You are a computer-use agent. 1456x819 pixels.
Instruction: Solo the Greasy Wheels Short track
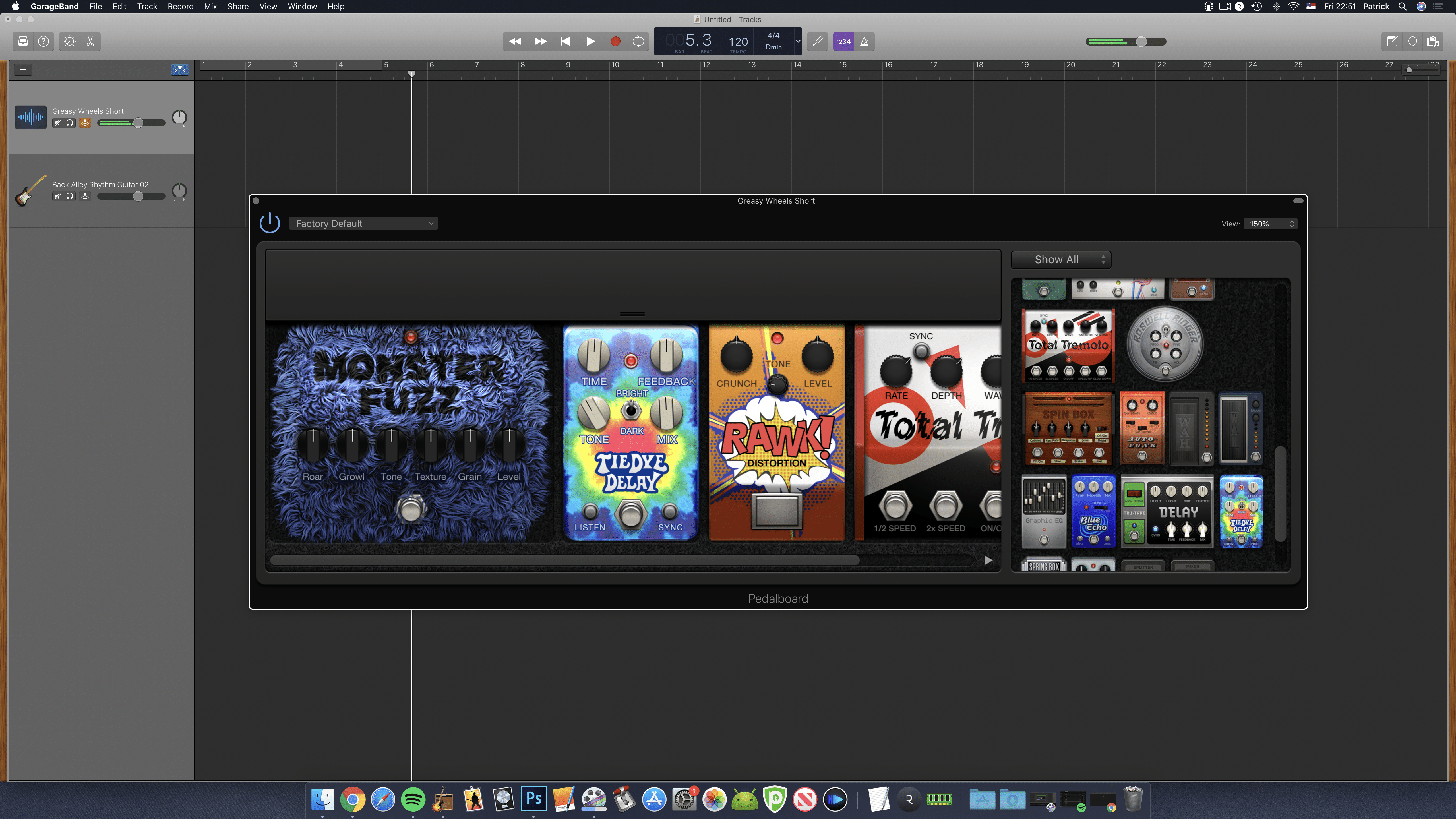point(70,123)
